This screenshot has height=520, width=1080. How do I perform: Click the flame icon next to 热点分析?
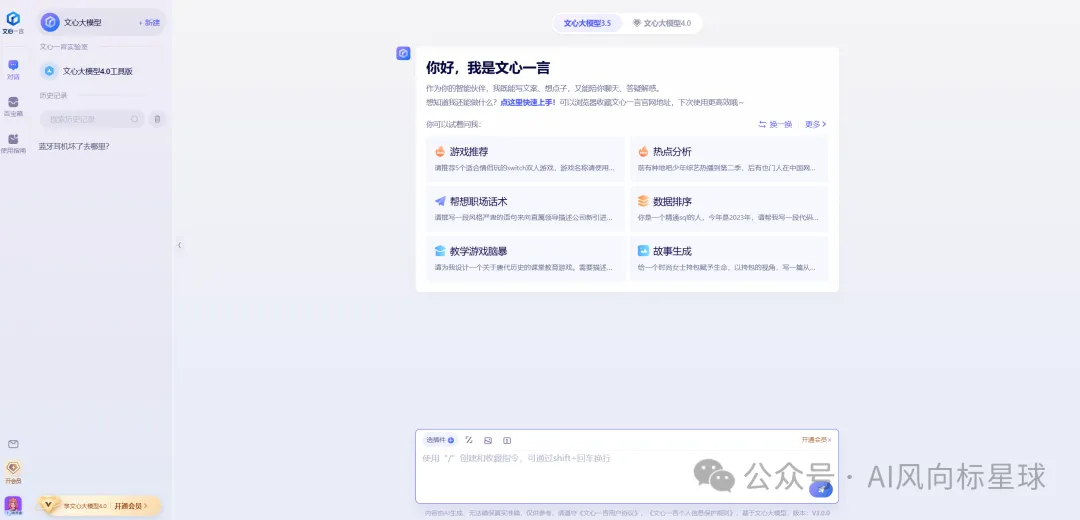643,152
